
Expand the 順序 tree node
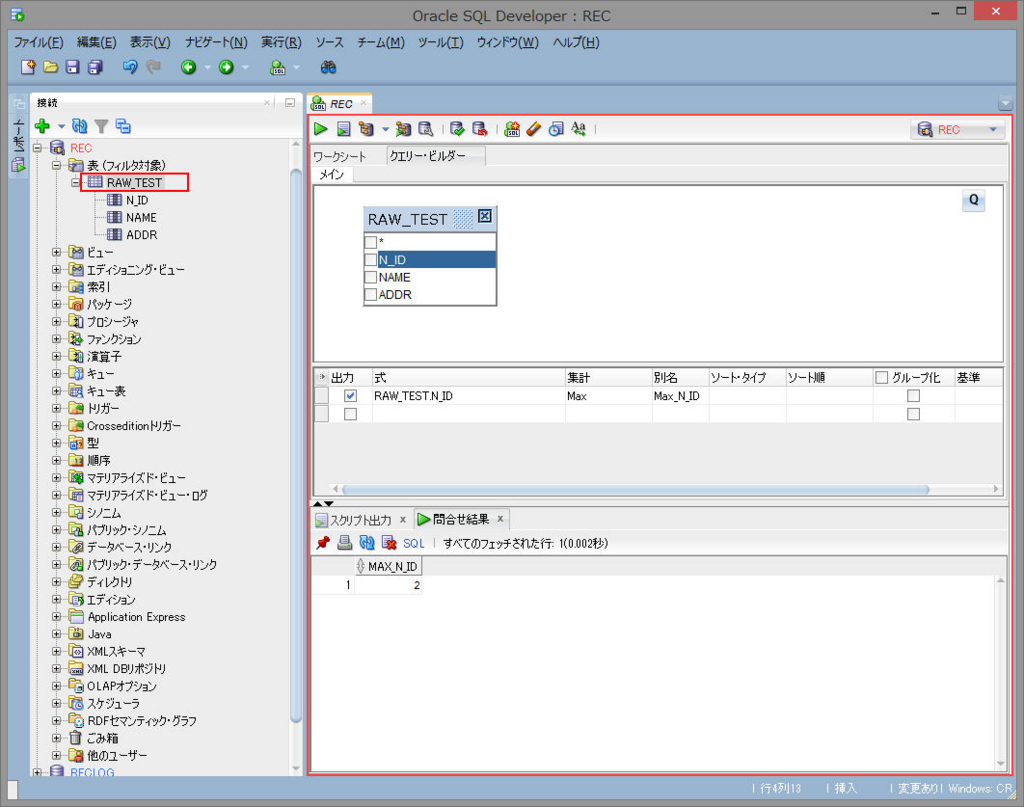point(57,460)
